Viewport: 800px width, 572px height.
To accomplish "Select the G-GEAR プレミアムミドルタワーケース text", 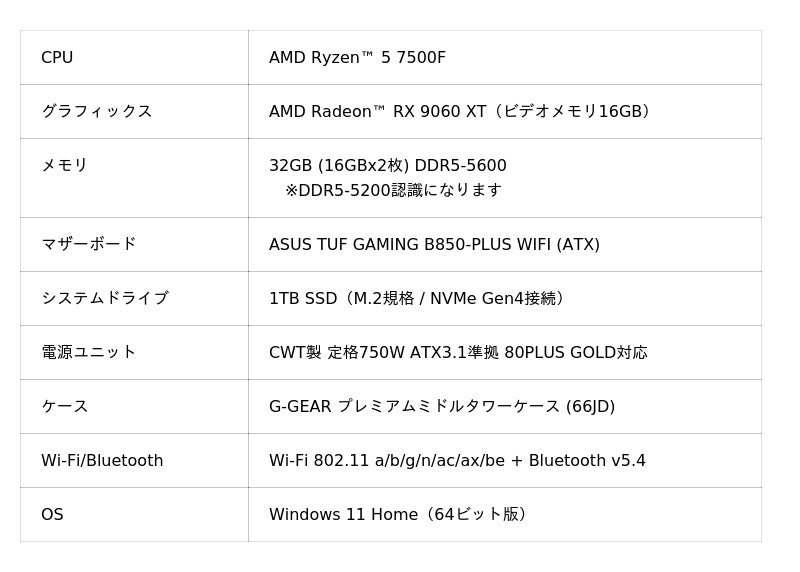I will 441,407.
